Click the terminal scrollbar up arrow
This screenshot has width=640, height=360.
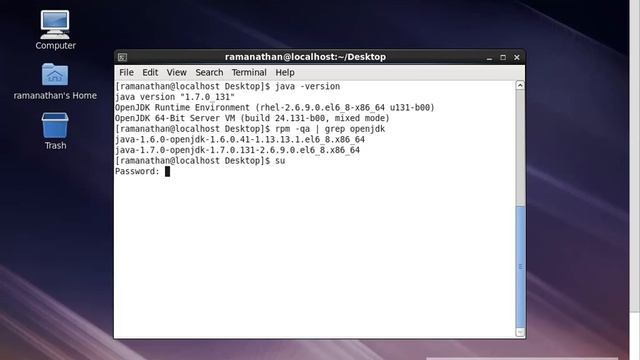point(520,85)
